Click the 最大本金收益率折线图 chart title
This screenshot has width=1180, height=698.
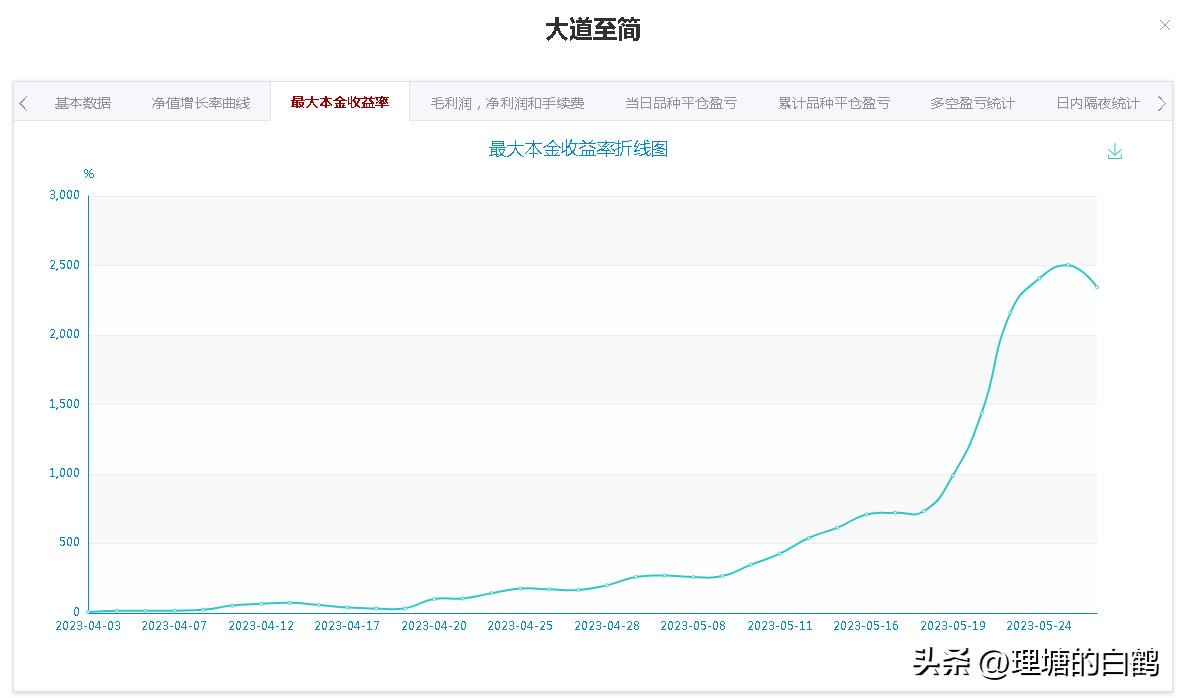pos(578,148)
